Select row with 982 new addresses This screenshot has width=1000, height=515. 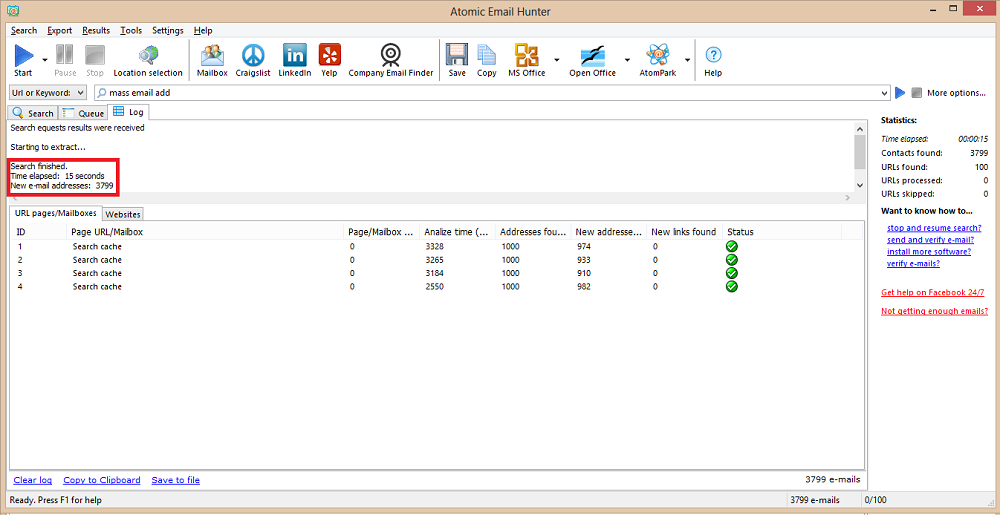coord(437,287)
